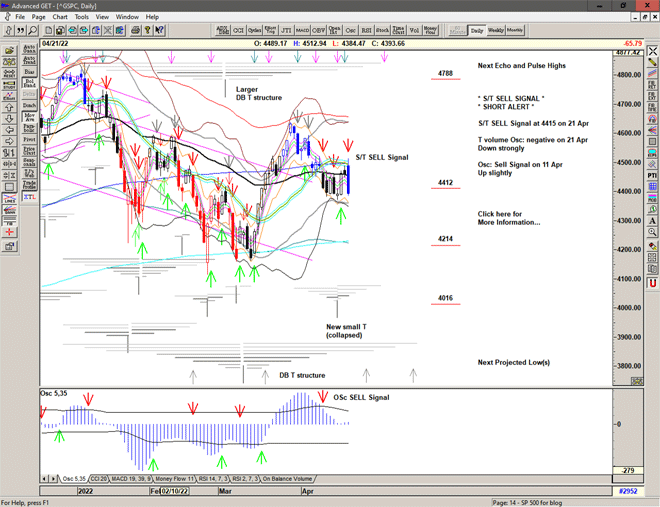This screenshot has width=660, height=507.
Task: Select the Monthly timeframe button
Action: tap(515, 30)
